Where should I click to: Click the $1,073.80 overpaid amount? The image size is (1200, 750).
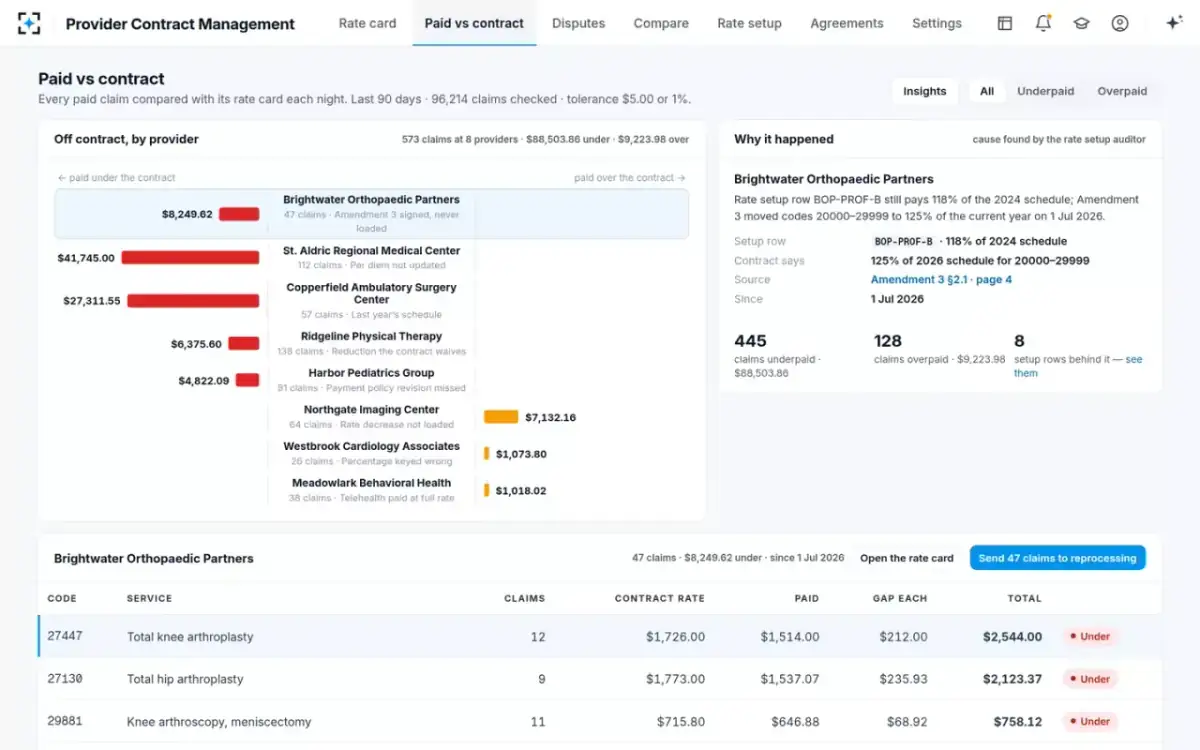click(x=521, y=454)
